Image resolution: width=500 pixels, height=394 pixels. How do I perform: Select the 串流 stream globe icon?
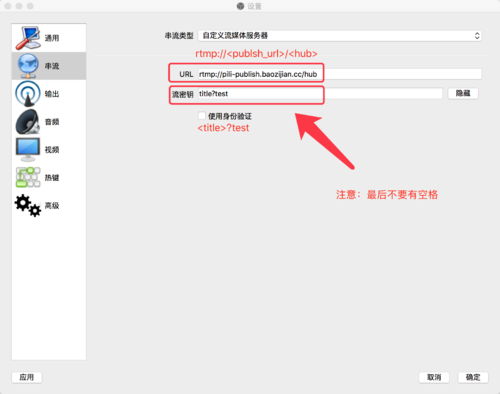point(28,66)
